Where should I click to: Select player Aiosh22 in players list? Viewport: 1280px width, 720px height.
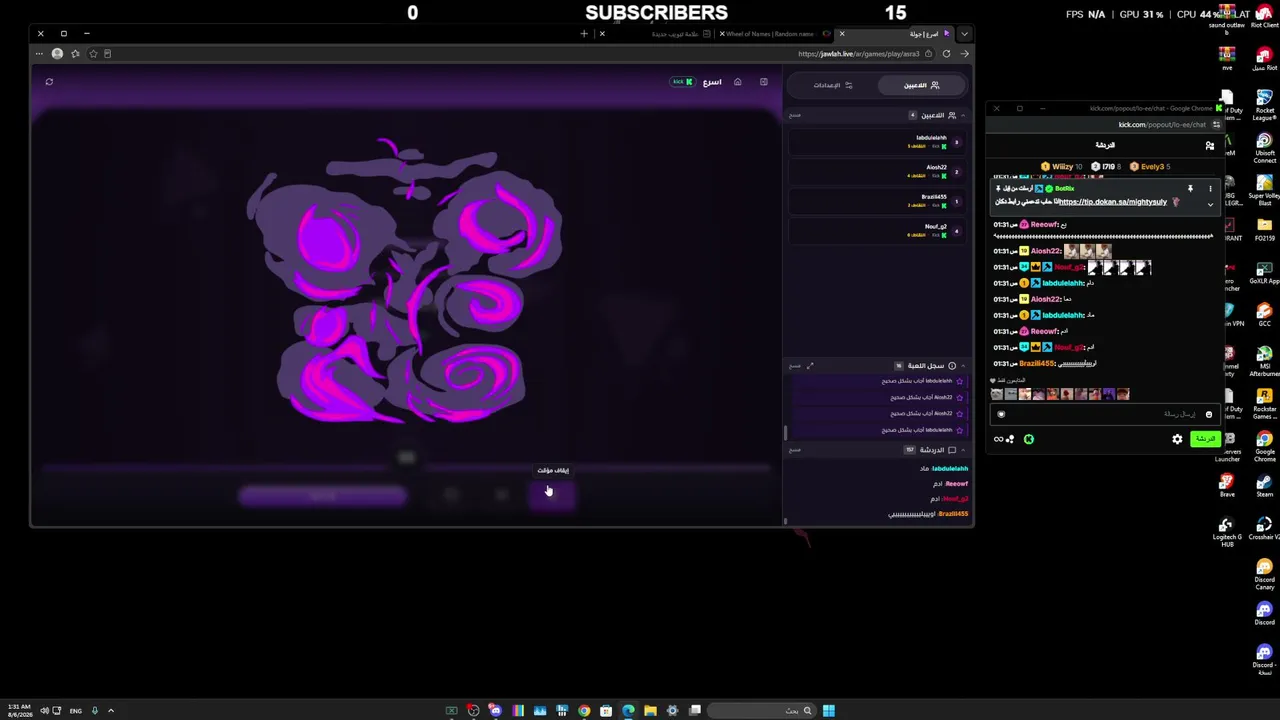coord(877,171)
